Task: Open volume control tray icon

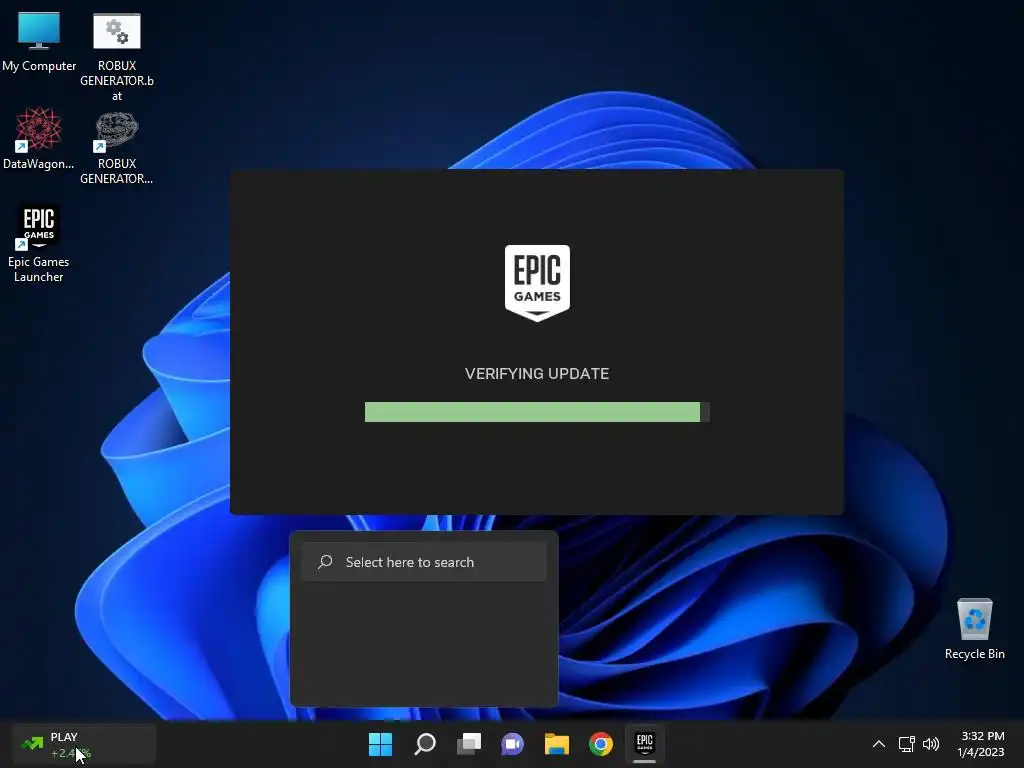Action: [931, 744]
